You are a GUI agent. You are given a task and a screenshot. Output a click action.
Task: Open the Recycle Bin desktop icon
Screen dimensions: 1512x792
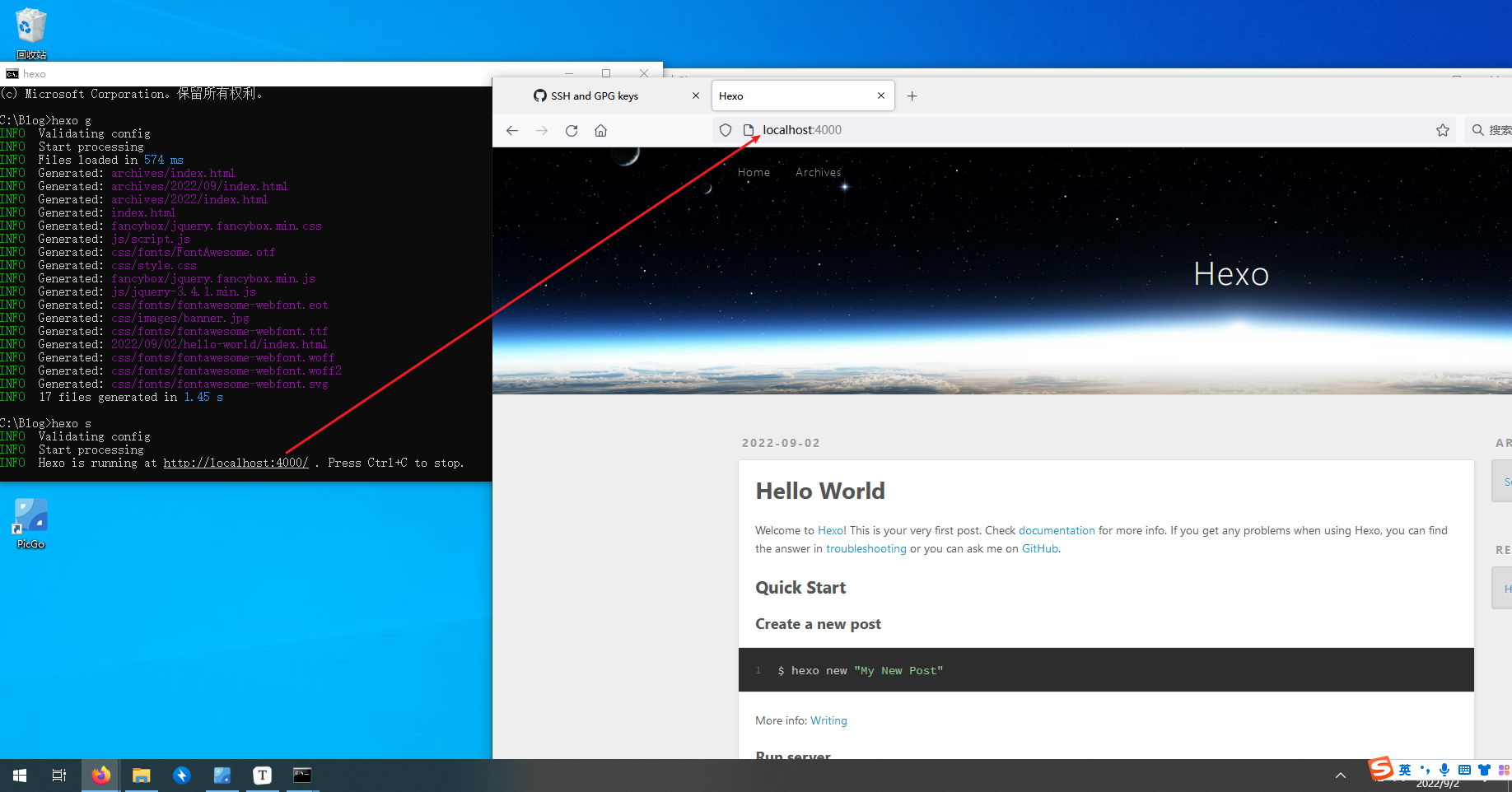pyautogui.click(x=31, y=33)
